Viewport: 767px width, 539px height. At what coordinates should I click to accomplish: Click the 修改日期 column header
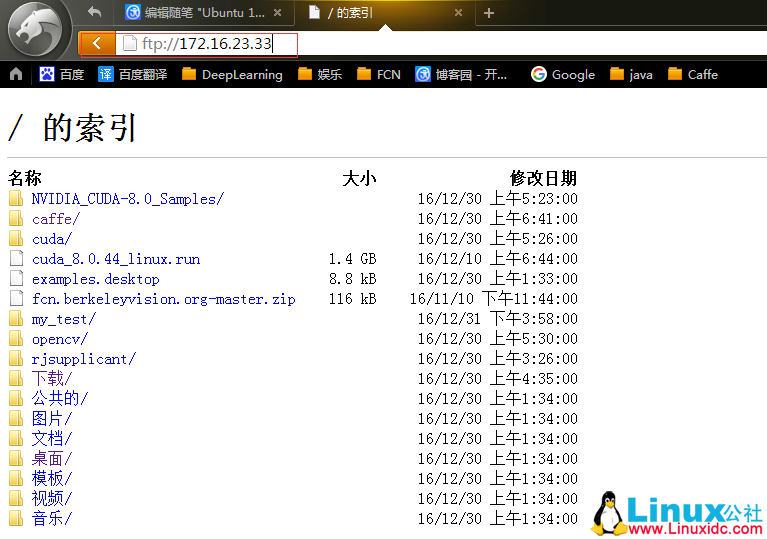[x=543, y=178]
